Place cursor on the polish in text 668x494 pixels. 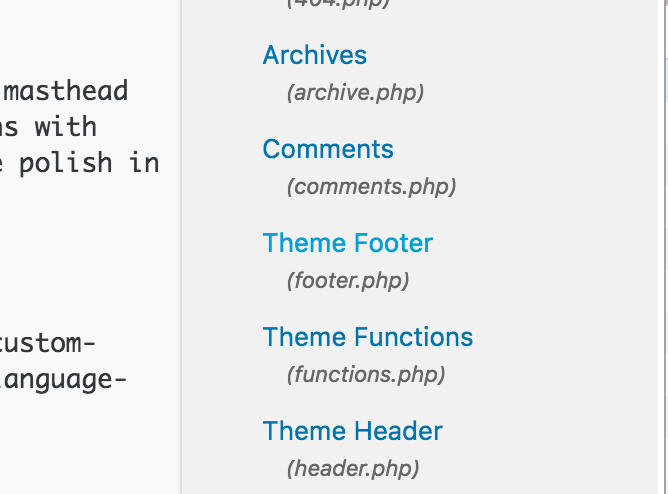pyautogui.click(x=89, y=163)
